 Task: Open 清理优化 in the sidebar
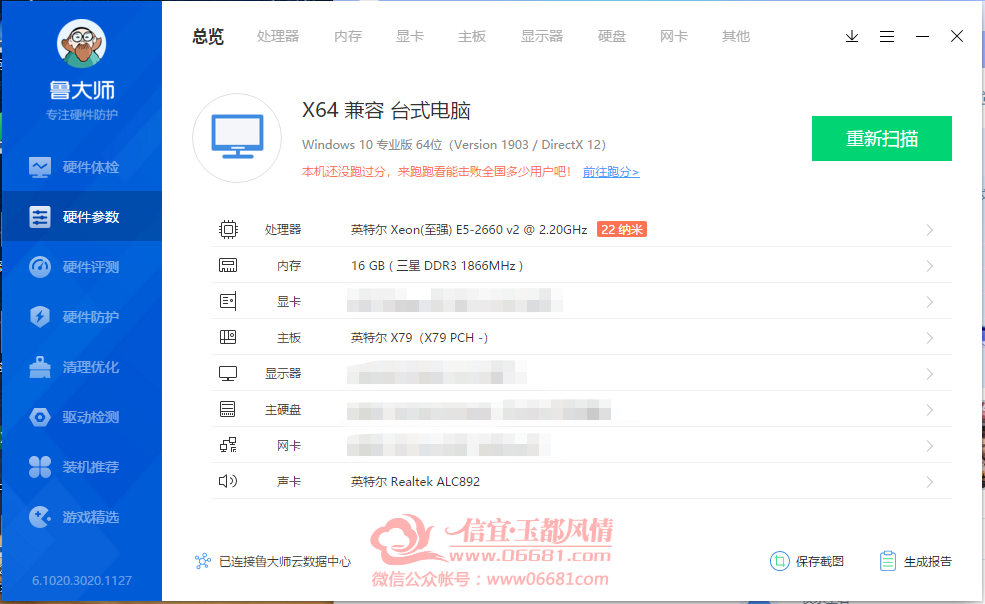82,366
